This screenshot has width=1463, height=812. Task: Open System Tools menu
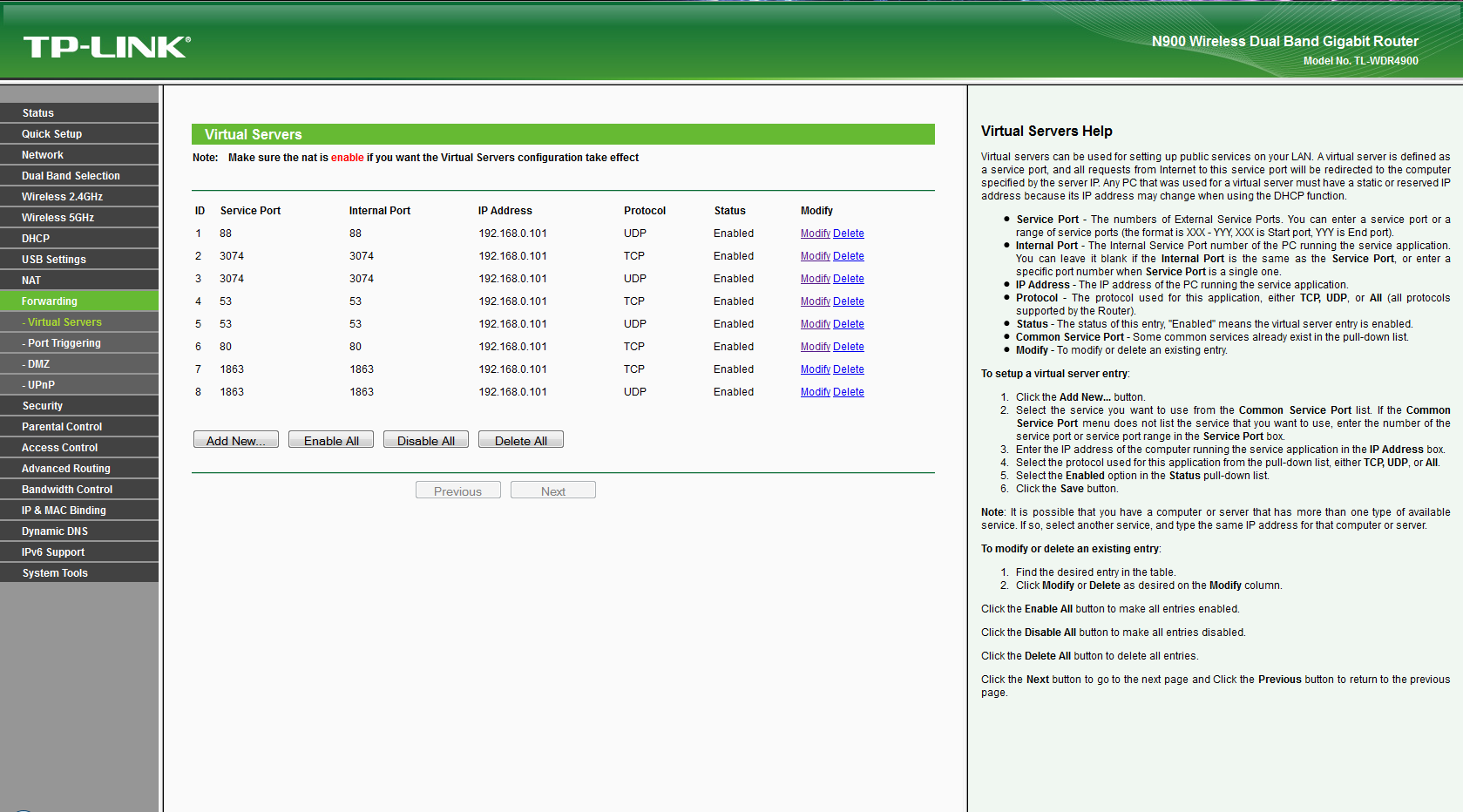coord(79,573)
